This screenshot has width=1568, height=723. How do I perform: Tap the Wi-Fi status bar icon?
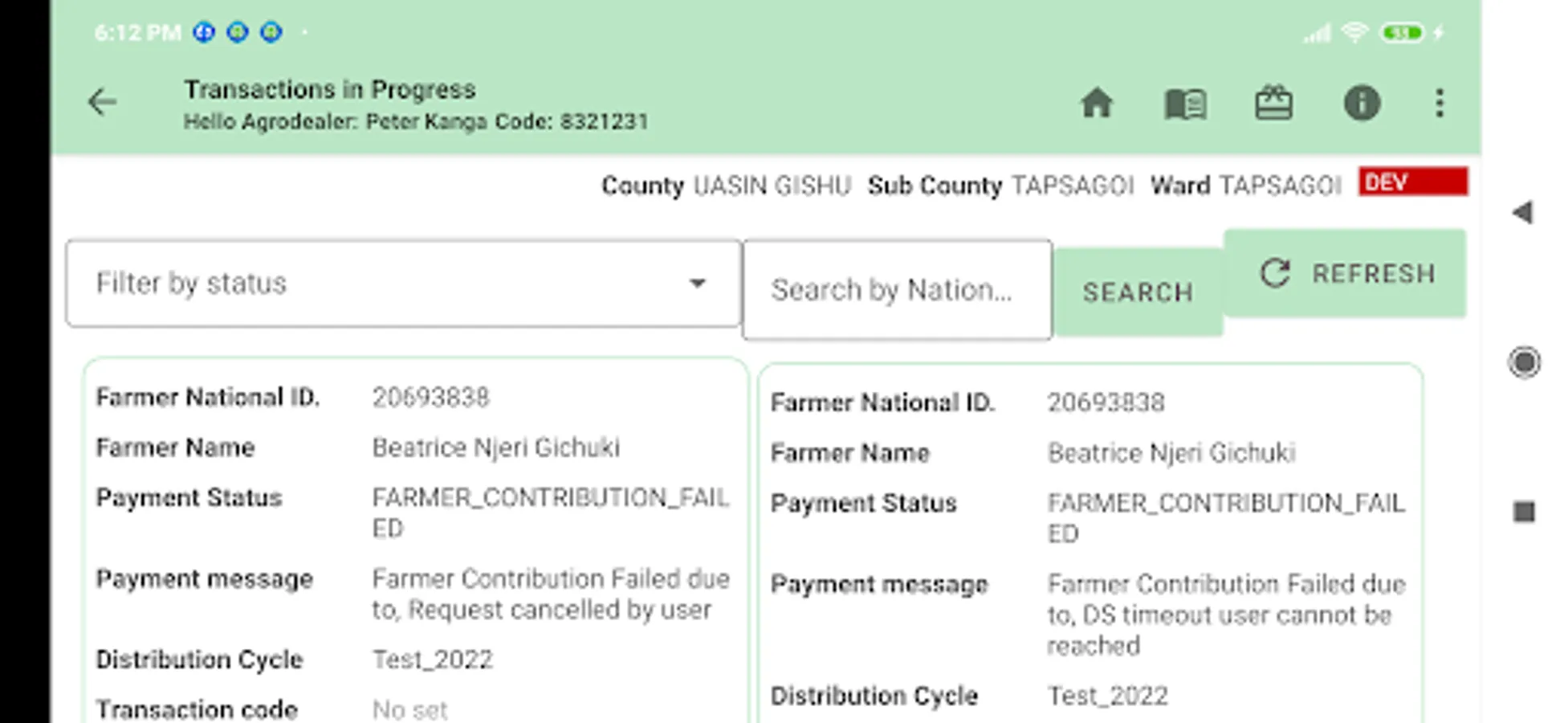[1355, 33]
